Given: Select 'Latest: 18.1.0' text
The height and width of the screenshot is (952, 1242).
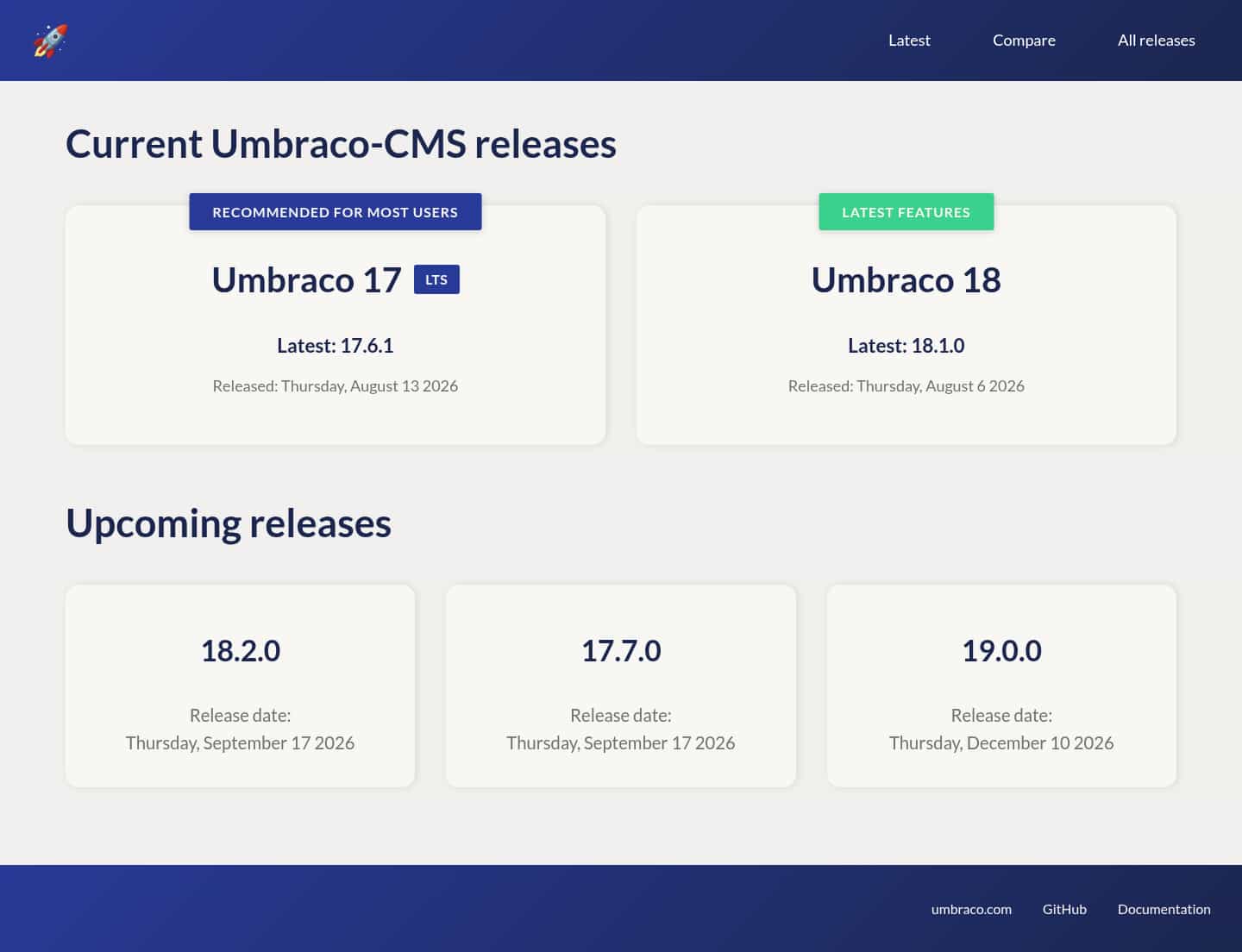Looking at the screenshot, I should pyautogui.click(x=906, y=346).
